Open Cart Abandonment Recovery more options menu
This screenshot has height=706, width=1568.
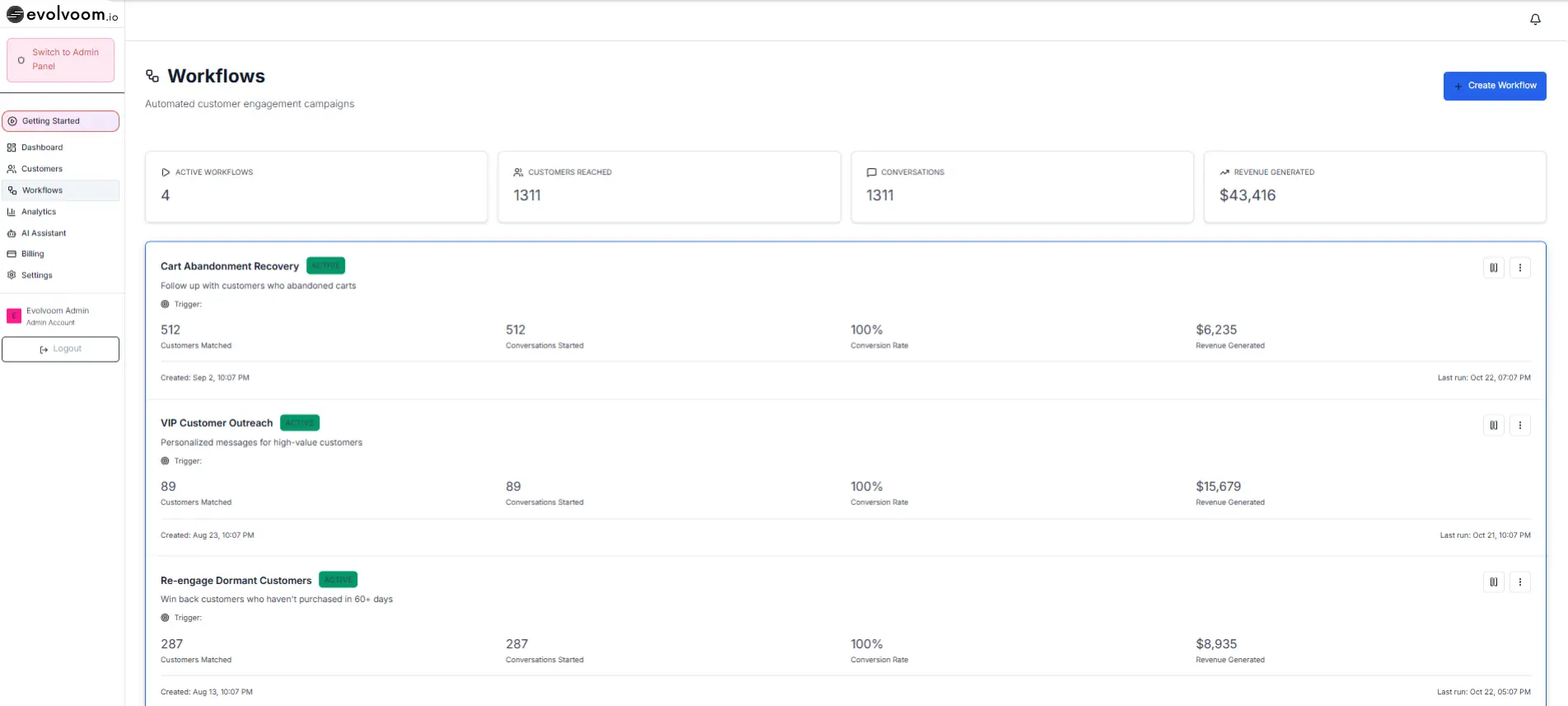pos(1520,268)
